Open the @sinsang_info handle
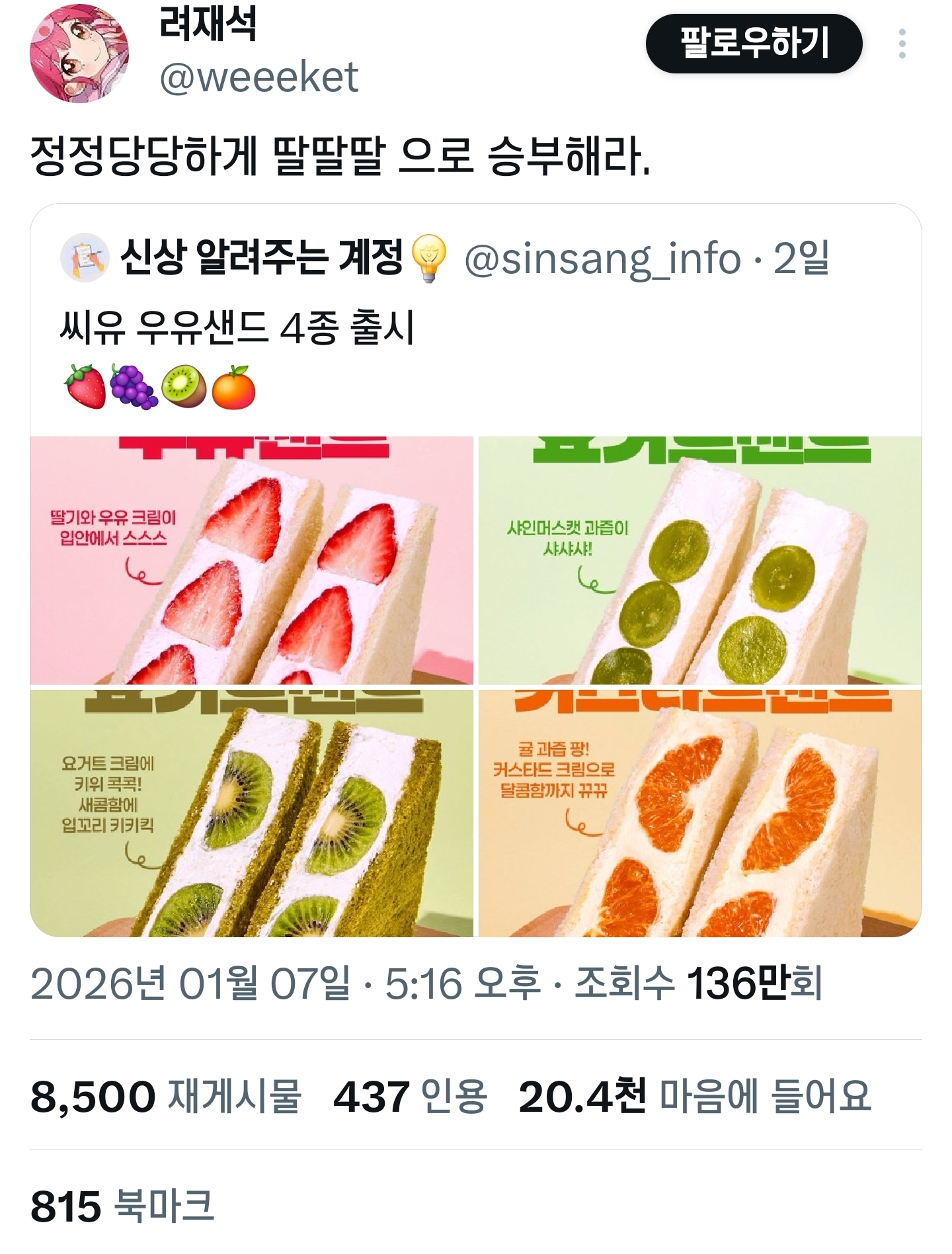Image resolution: width=952 pixels, height=1254 pixels. pos(602,259)
